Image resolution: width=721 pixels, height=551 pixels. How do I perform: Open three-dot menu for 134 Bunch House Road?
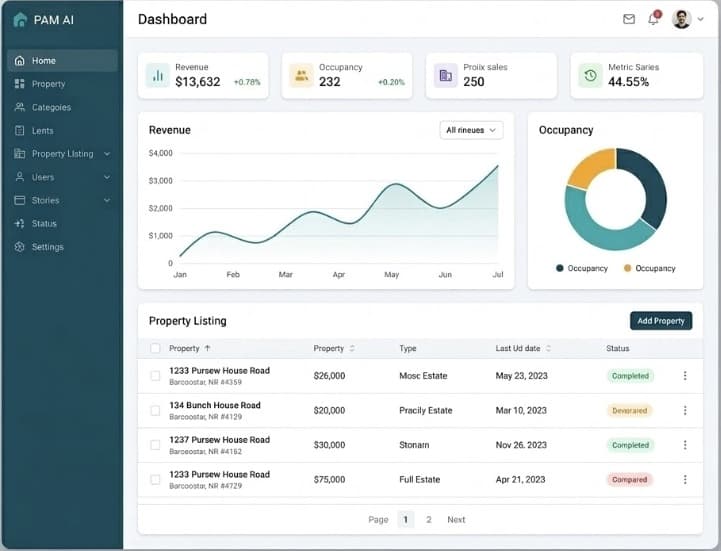click(685, 410)
